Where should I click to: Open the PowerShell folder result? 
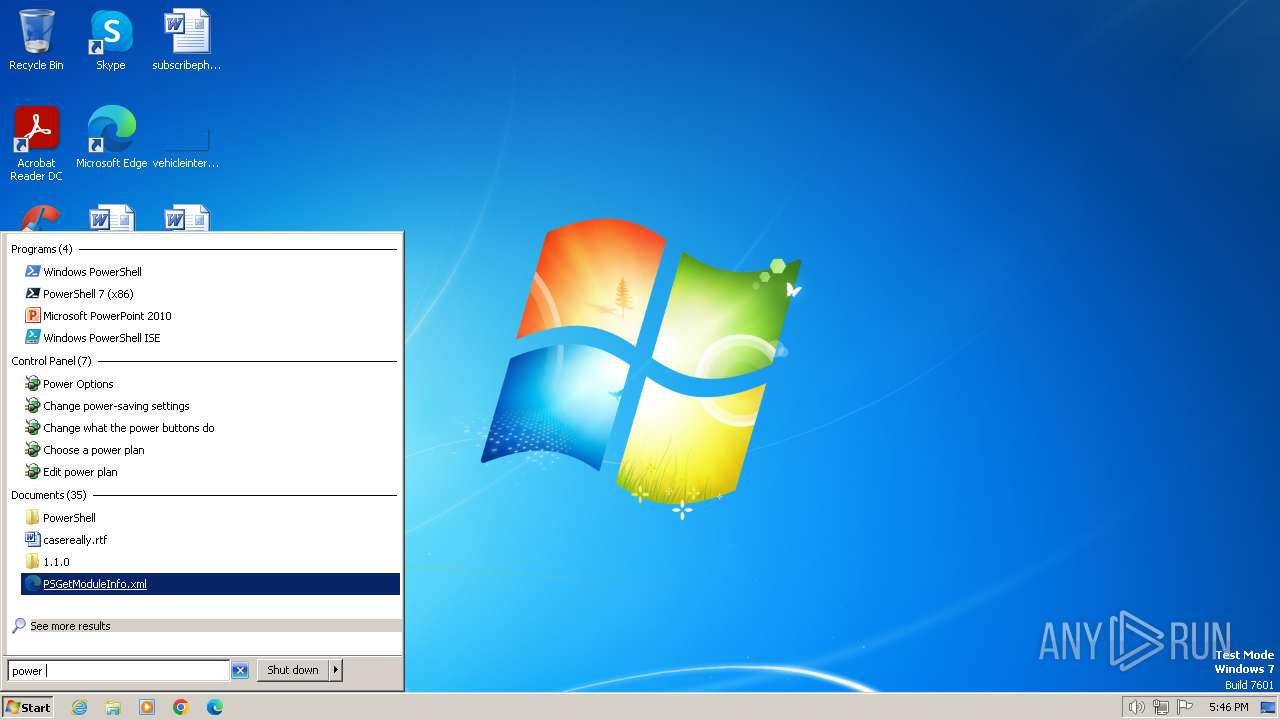pos(210,518)
